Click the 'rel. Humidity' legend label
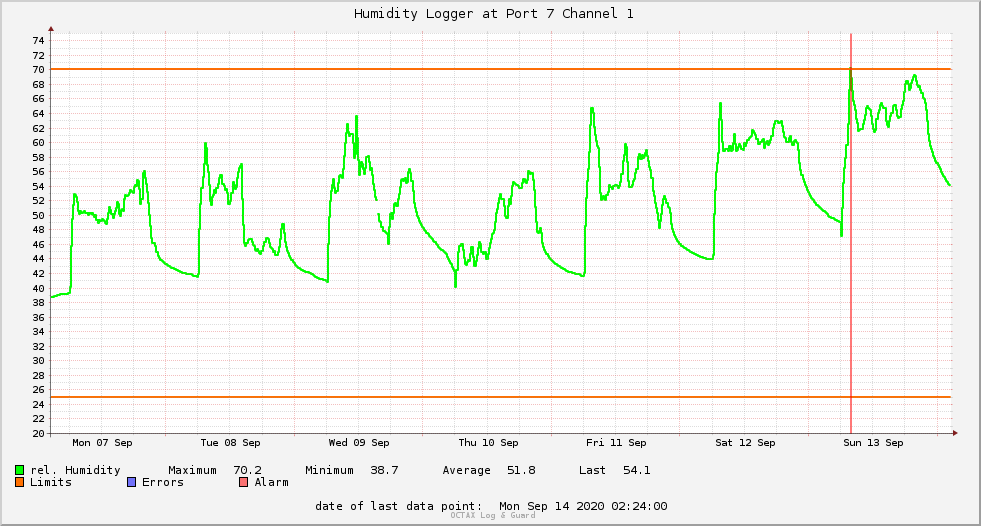This screenshot has height=526, width=981. (x=75, y=470)
